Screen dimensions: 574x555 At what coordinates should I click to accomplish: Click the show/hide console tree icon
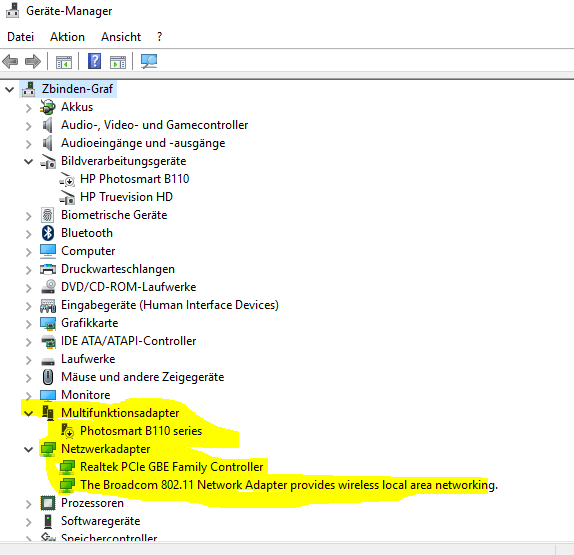pos(64,62)
